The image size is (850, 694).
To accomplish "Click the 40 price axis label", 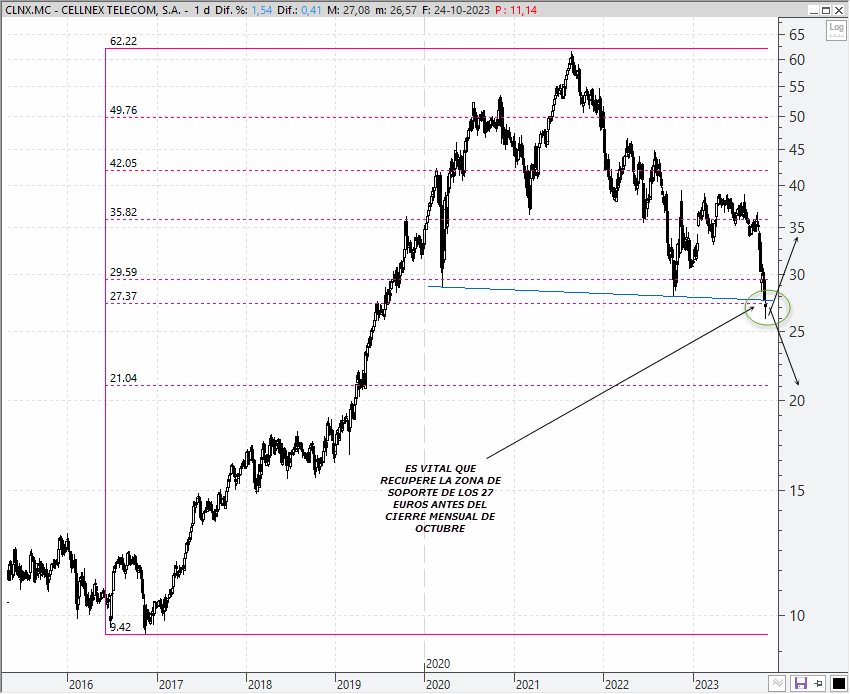I will 797,185.
